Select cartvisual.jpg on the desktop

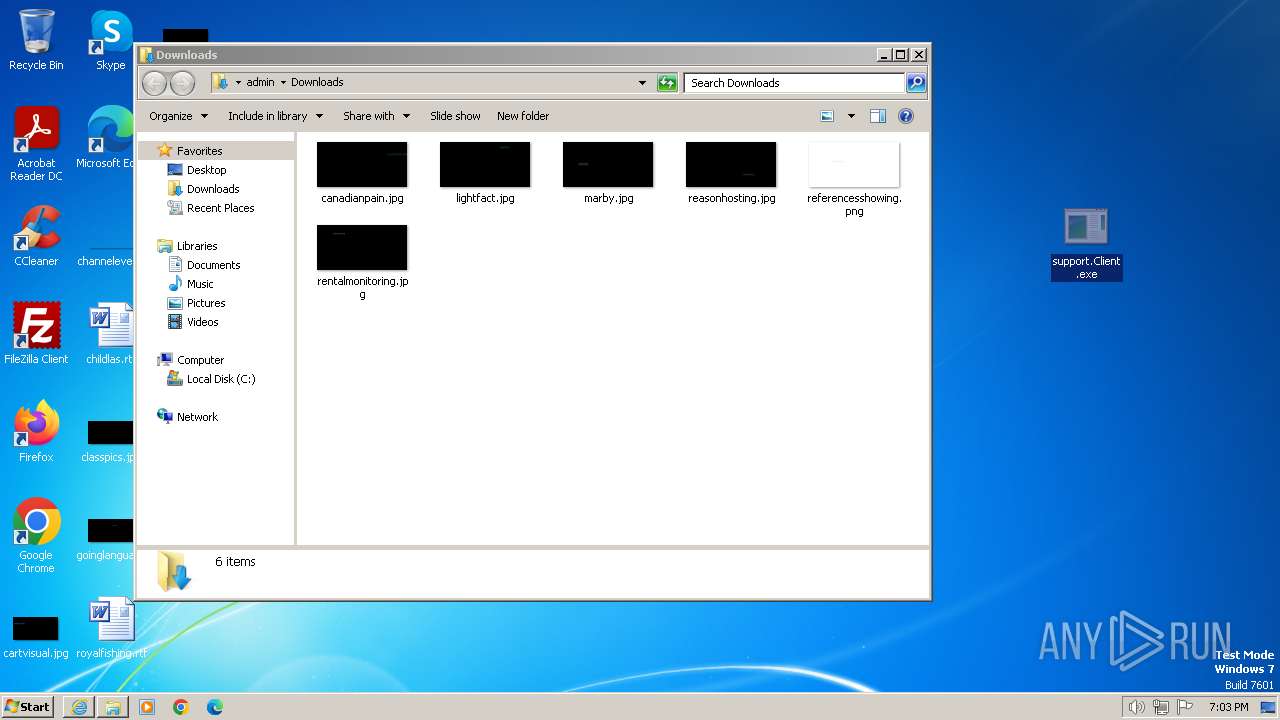click(36, 636)
